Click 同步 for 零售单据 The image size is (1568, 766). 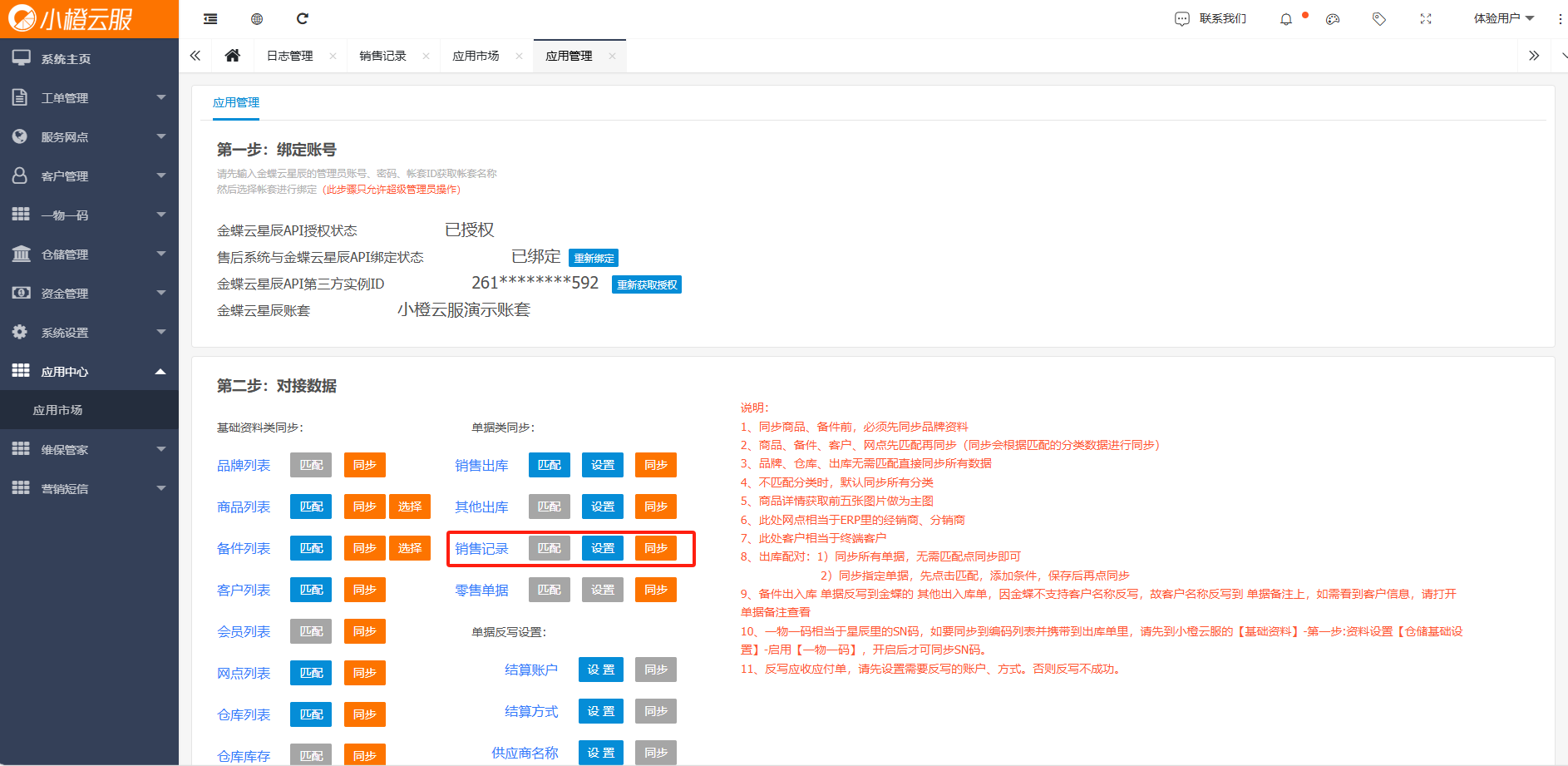tap(656, 590)
